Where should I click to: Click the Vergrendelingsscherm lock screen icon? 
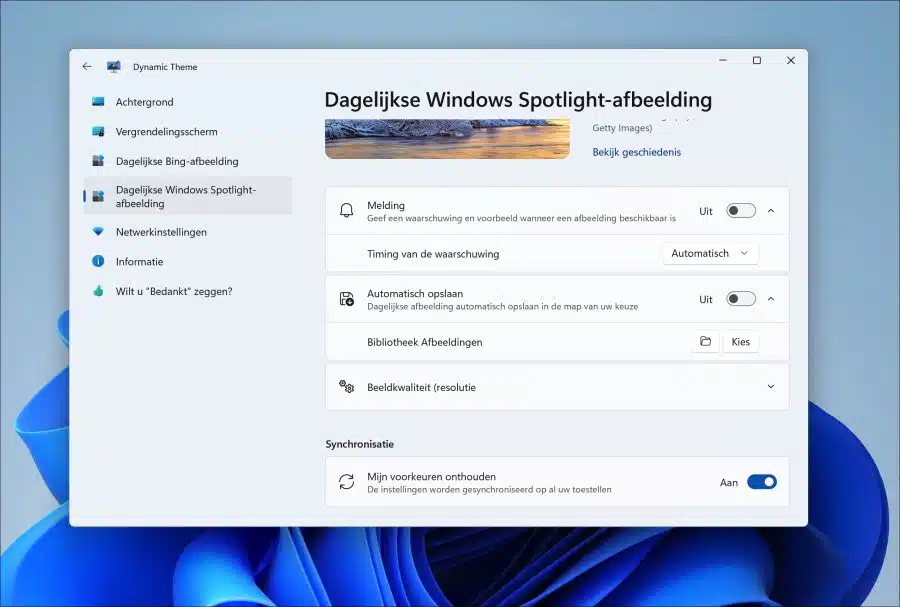pyautogui.click(x=98, y=131)
